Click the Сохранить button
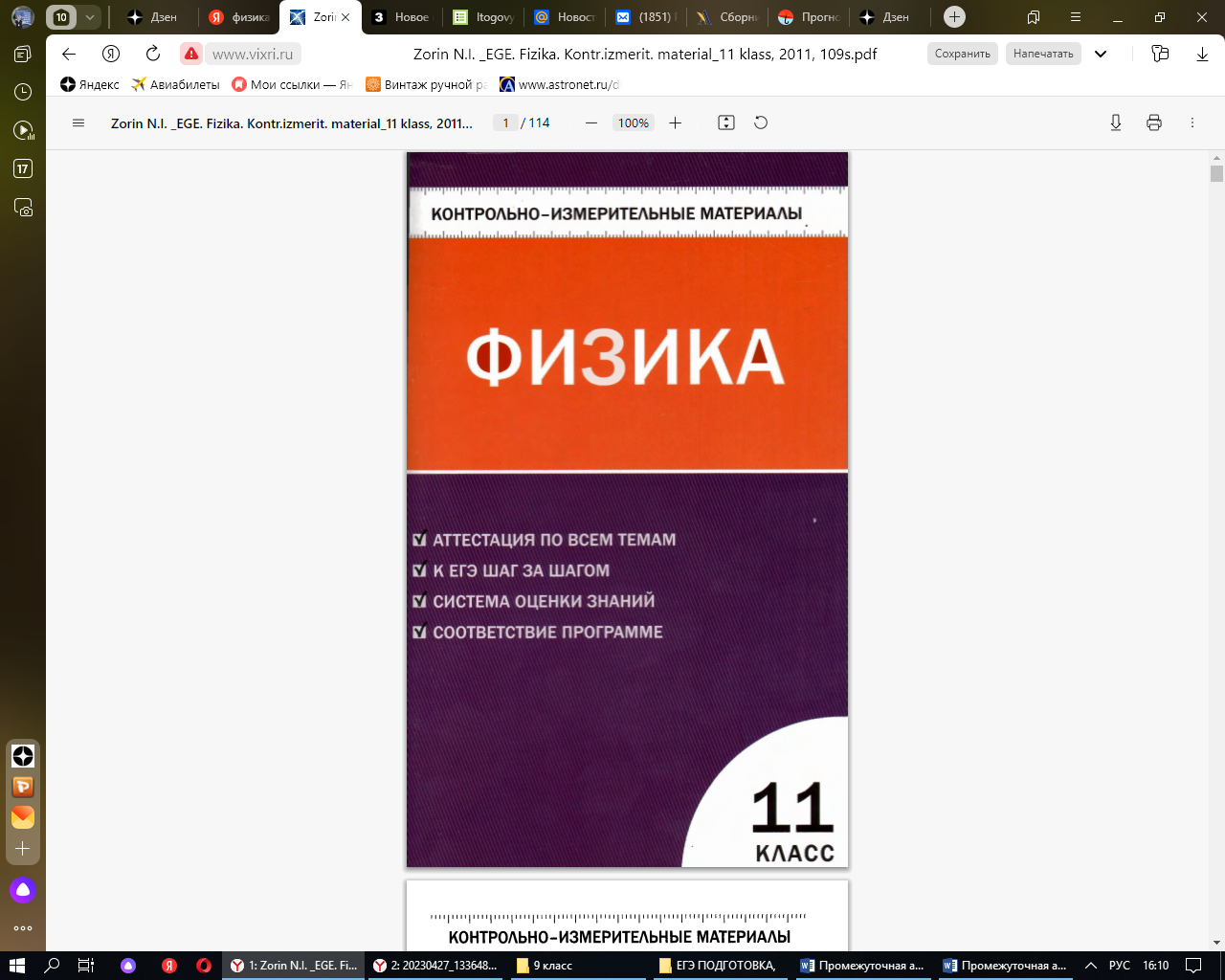The width and height of the screenshot is (1225, 980). pyautogui.click(x=963, y=54)
